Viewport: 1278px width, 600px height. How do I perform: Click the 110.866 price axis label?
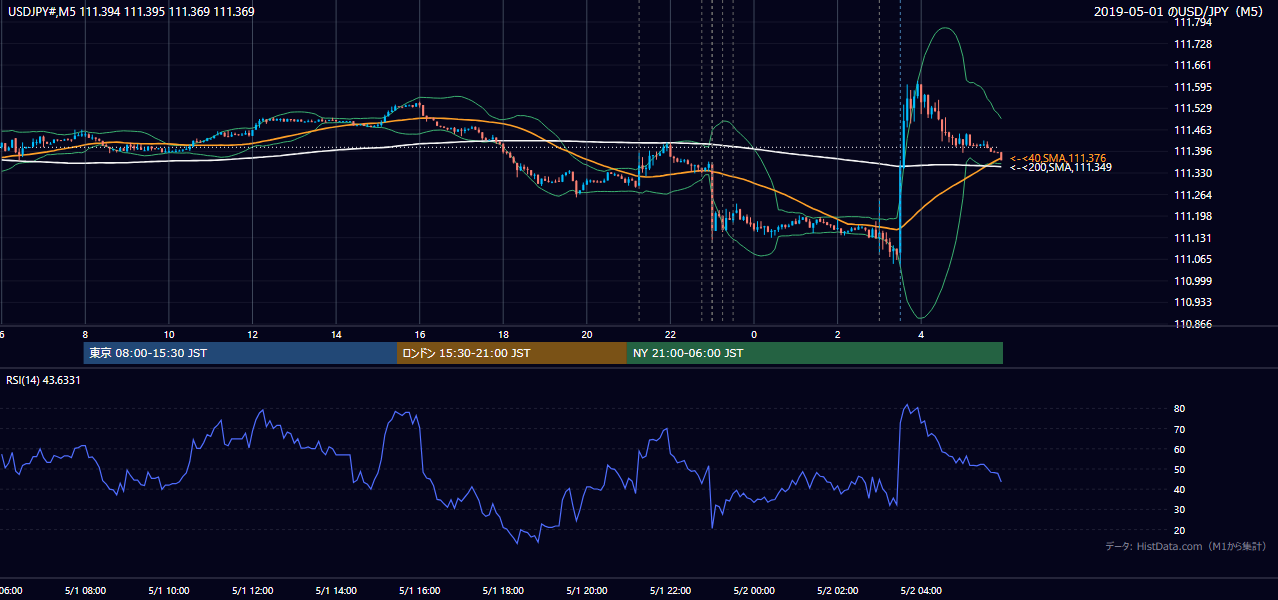(x=1193, y=324)
